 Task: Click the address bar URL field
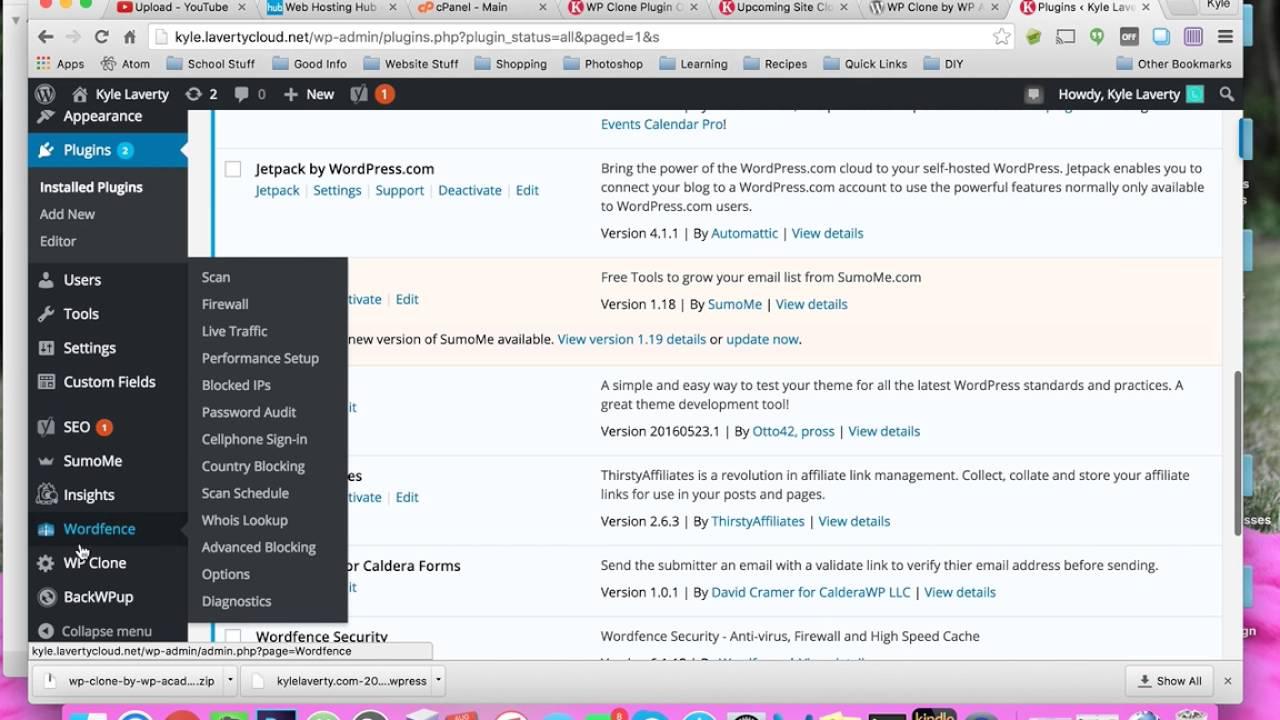[x=580, y=37]
